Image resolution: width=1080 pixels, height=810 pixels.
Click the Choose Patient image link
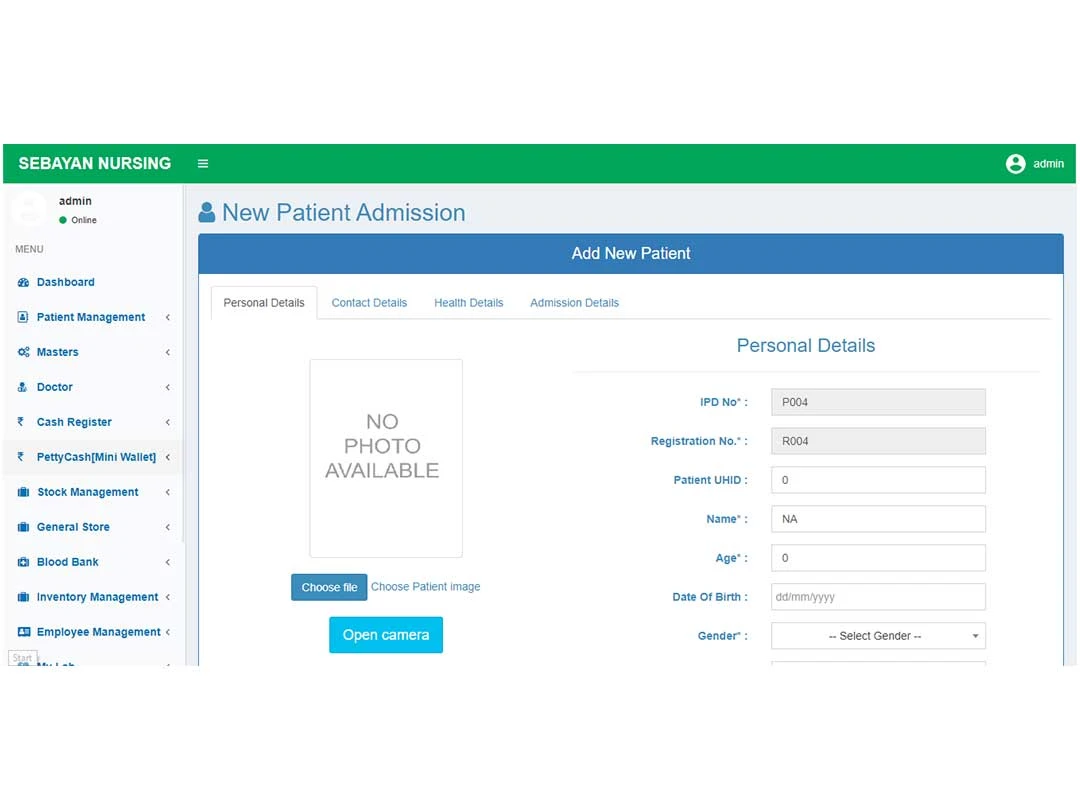tap(426, 586)
